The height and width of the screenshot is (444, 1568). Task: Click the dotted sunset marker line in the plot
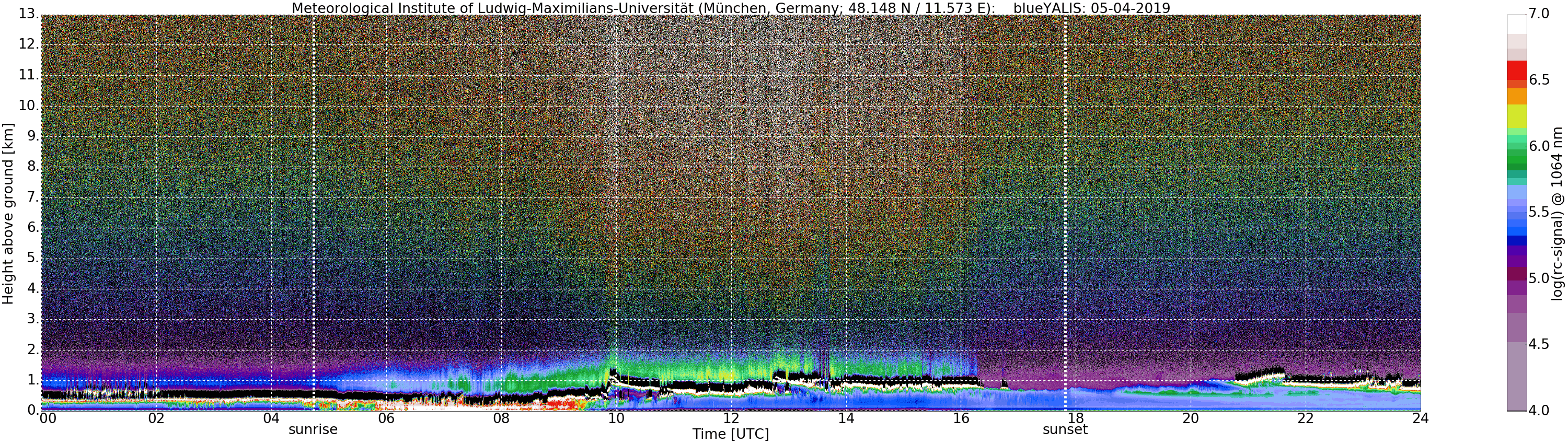click(x=1065, y=213)
